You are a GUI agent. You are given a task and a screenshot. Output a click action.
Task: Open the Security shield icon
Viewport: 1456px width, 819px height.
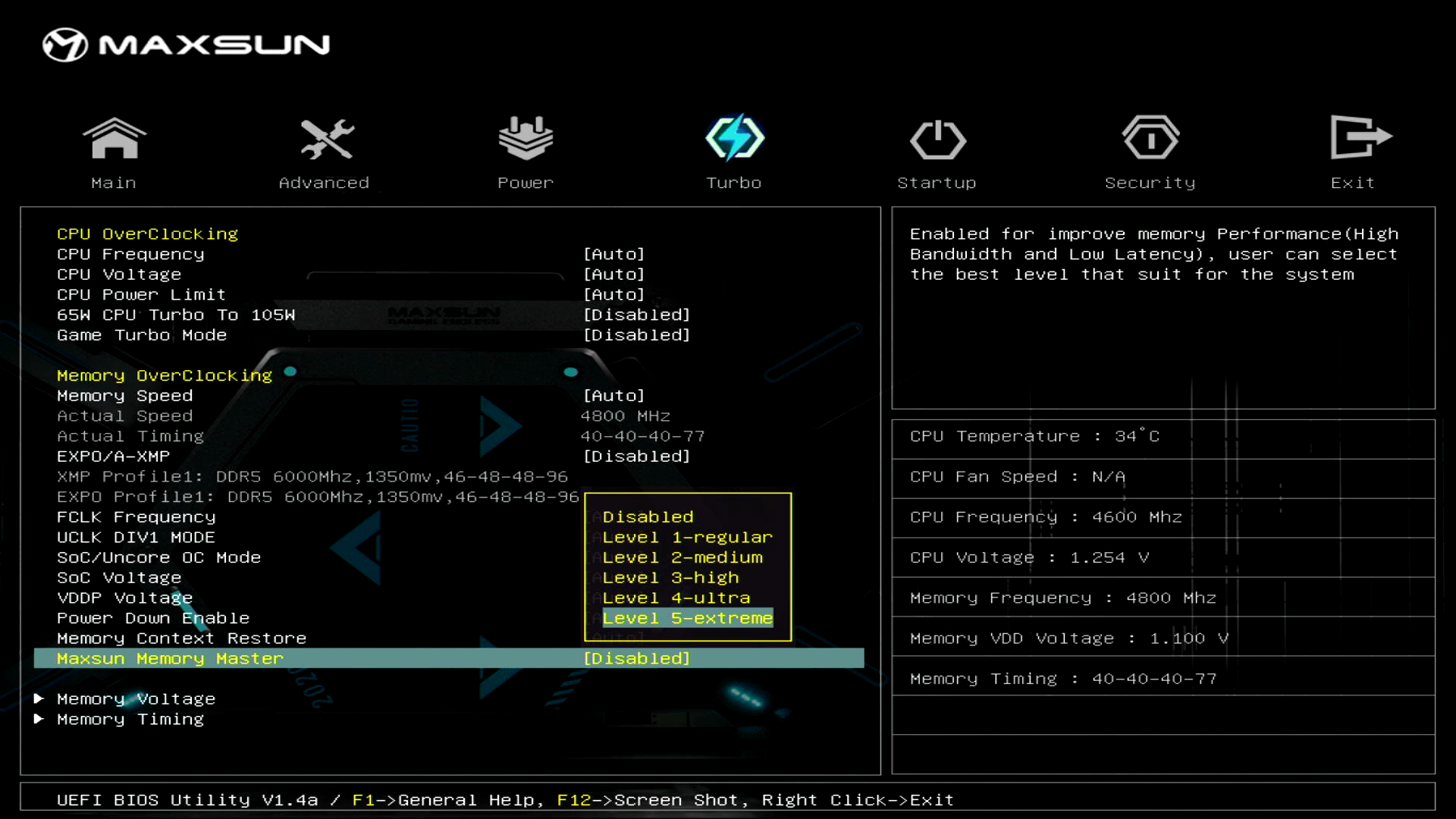tap(1150, 139)
